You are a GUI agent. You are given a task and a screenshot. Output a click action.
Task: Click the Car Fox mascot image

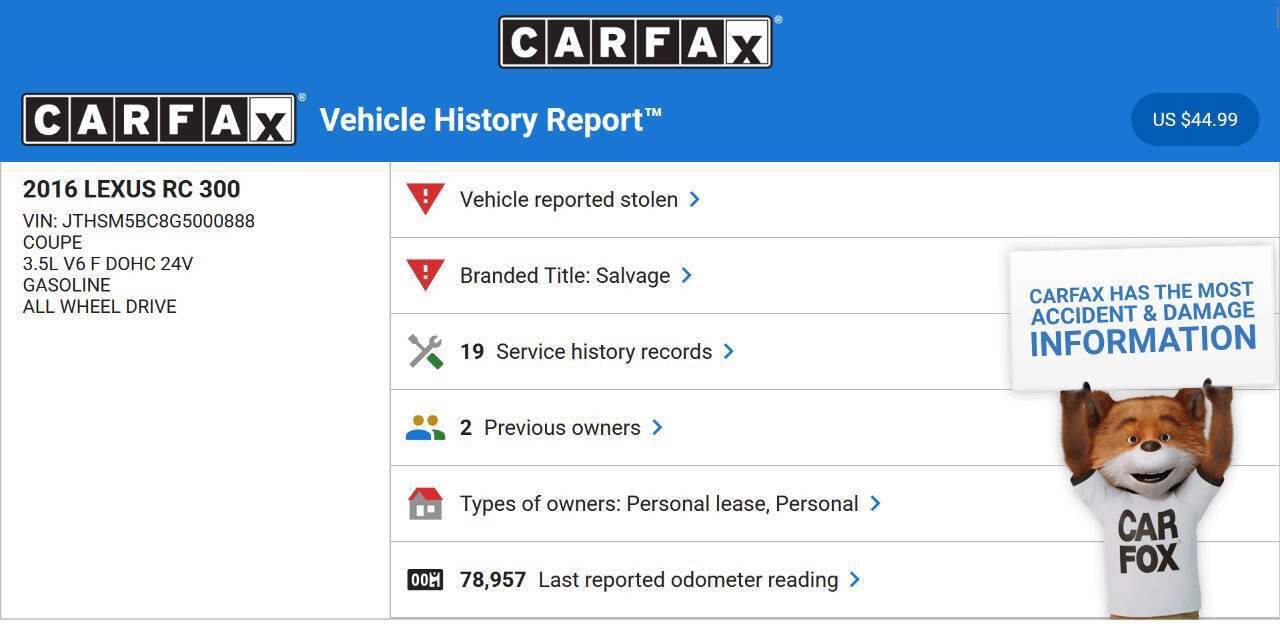pyautogui.click(x=1146, y=500)
